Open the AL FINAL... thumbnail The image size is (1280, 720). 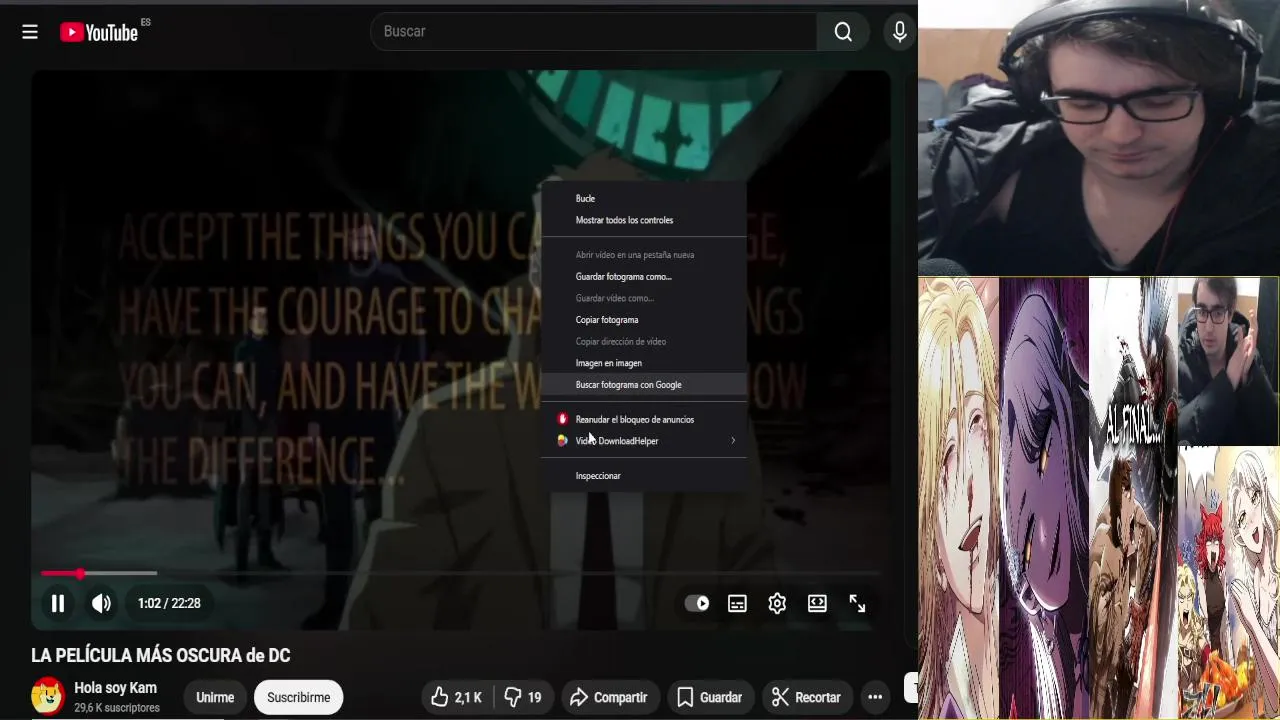[x=1133, y=498]
